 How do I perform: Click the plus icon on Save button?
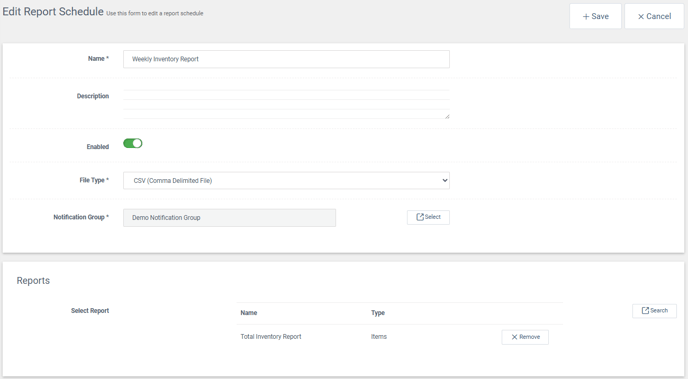[586, 17]
